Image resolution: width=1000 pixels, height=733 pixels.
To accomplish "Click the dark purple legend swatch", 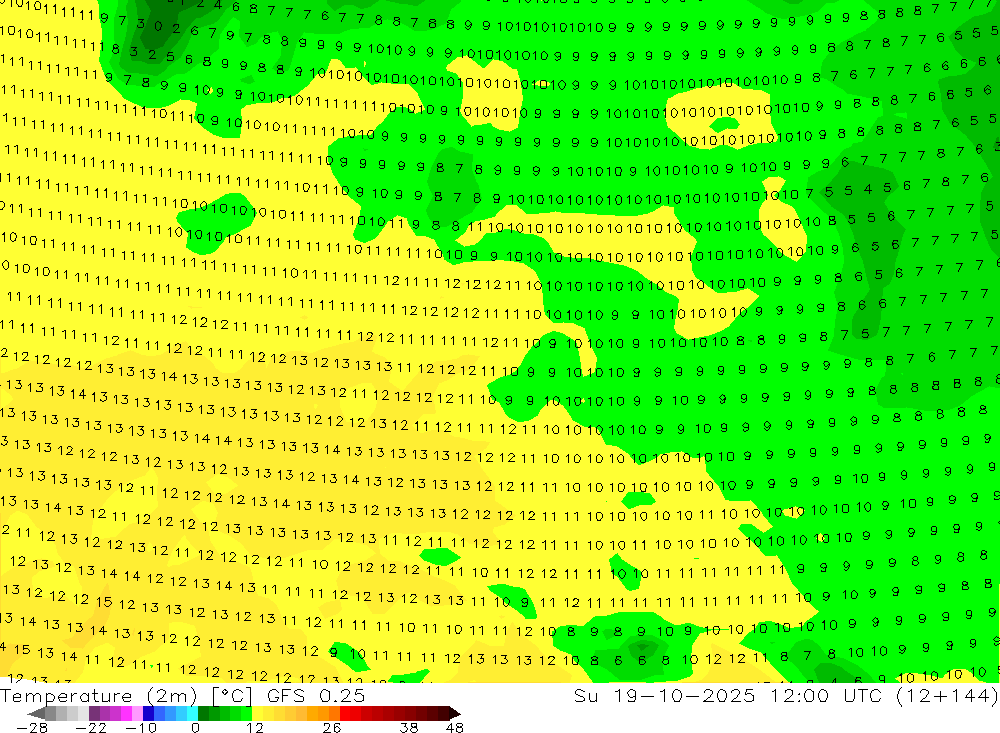I will pos(94,713).
